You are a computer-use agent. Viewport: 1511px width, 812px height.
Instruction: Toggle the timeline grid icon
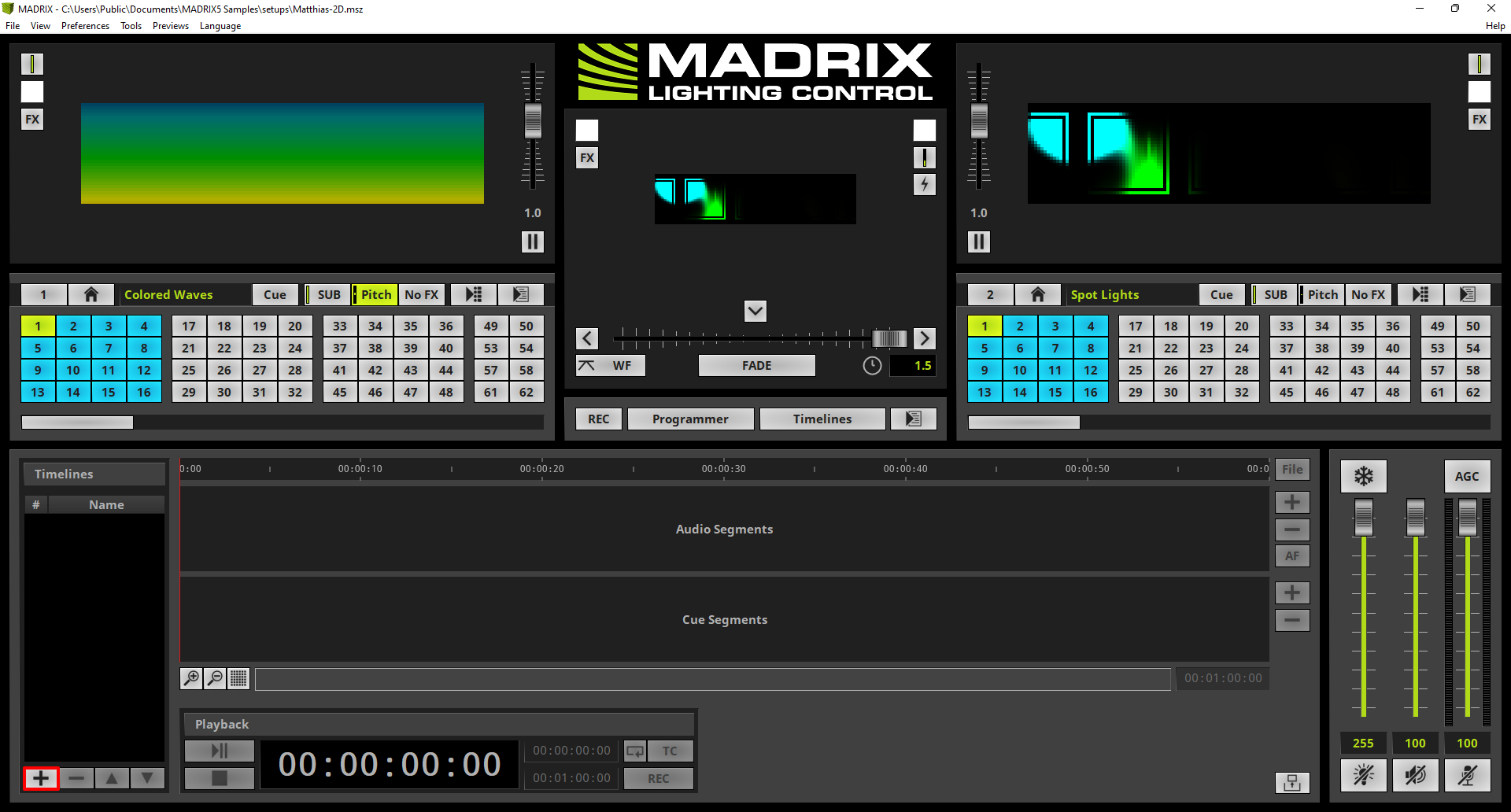pos(238,677)
